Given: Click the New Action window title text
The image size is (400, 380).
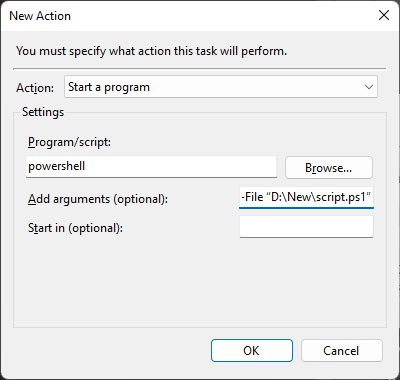Looking at the screenshot, I should (40, 16).
